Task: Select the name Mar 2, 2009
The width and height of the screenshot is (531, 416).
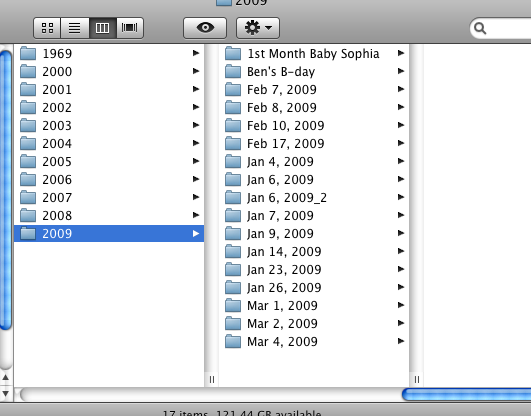Action: tap(282, 324)
